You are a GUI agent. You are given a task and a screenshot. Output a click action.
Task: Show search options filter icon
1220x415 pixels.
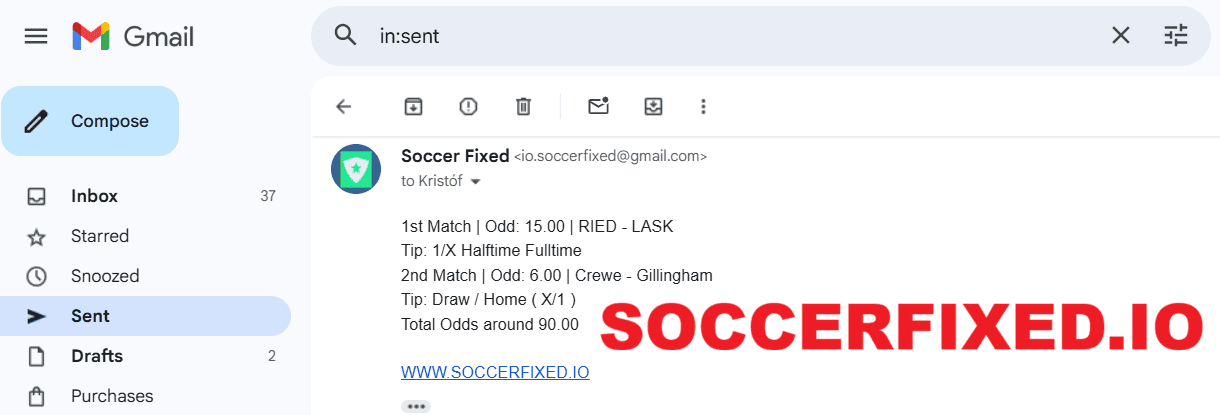(1176, 36)
